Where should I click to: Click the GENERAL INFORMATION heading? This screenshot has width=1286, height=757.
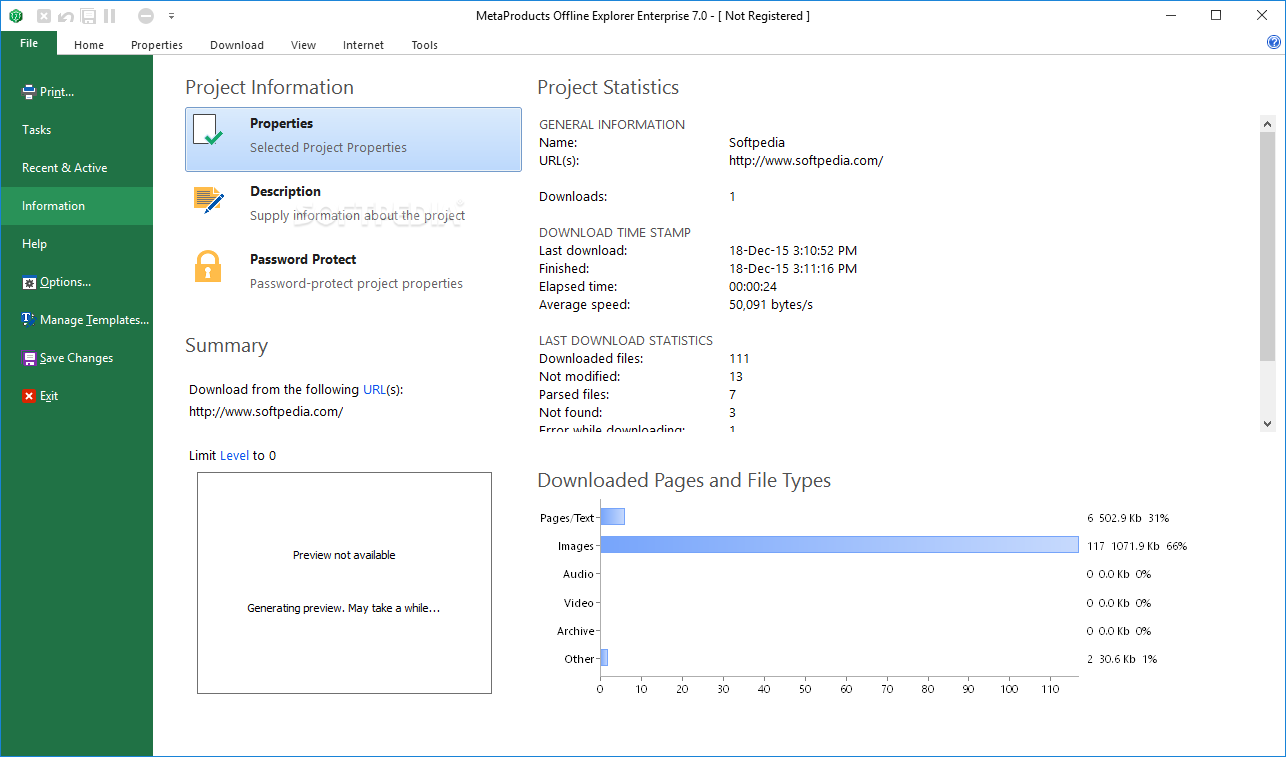pyautogui.click(x=612, y=125)
